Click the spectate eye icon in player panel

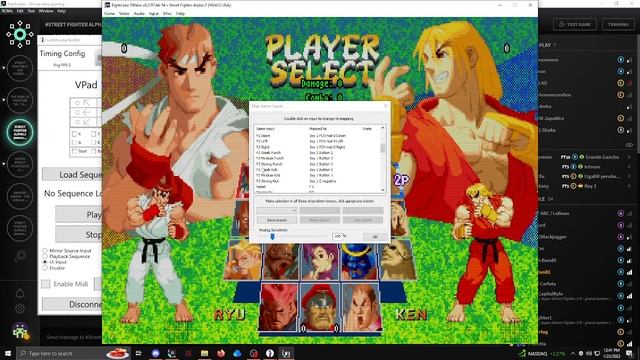(629, 144)
